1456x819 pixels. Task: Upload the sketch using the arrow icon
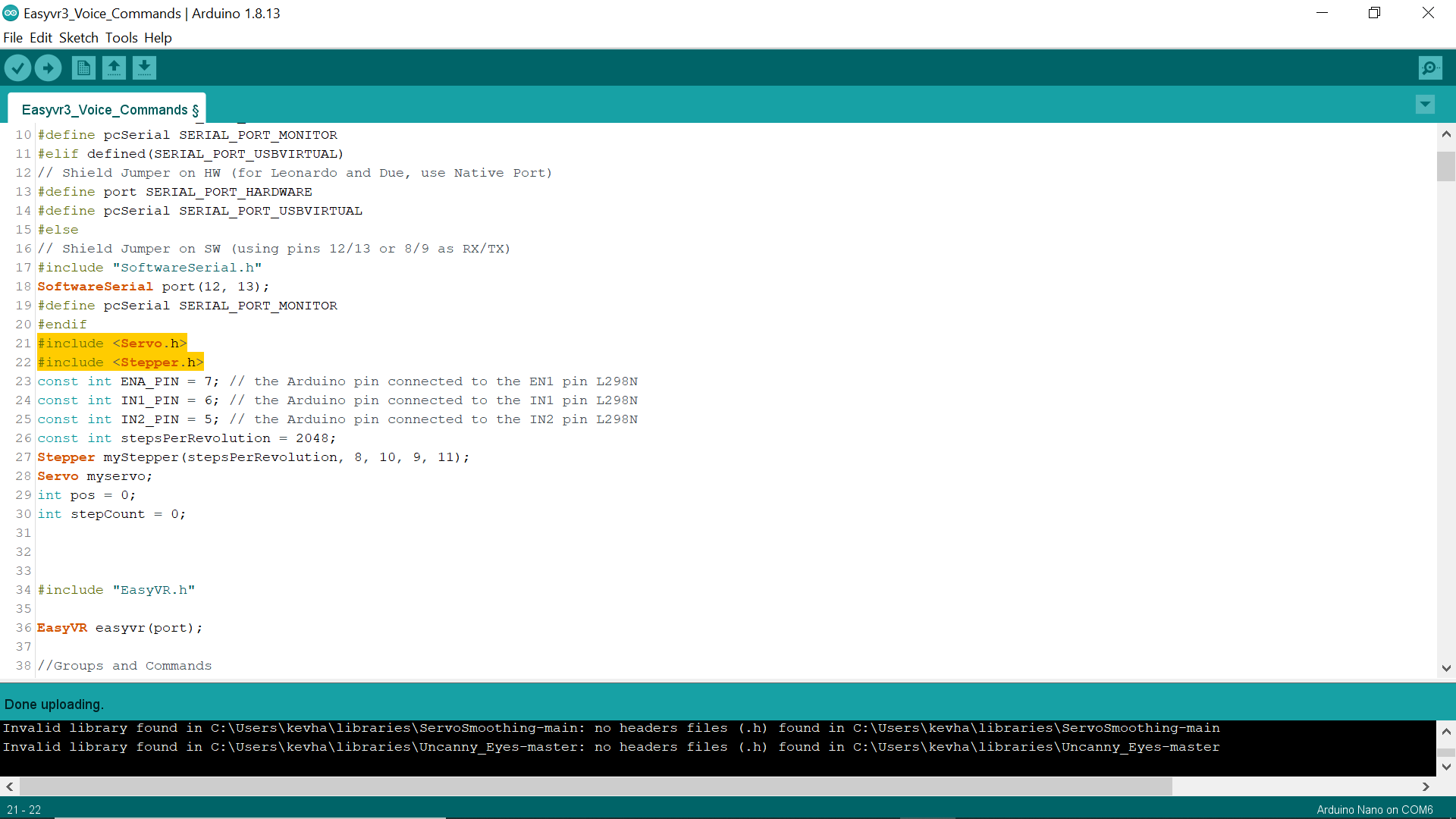coord(48,67)
